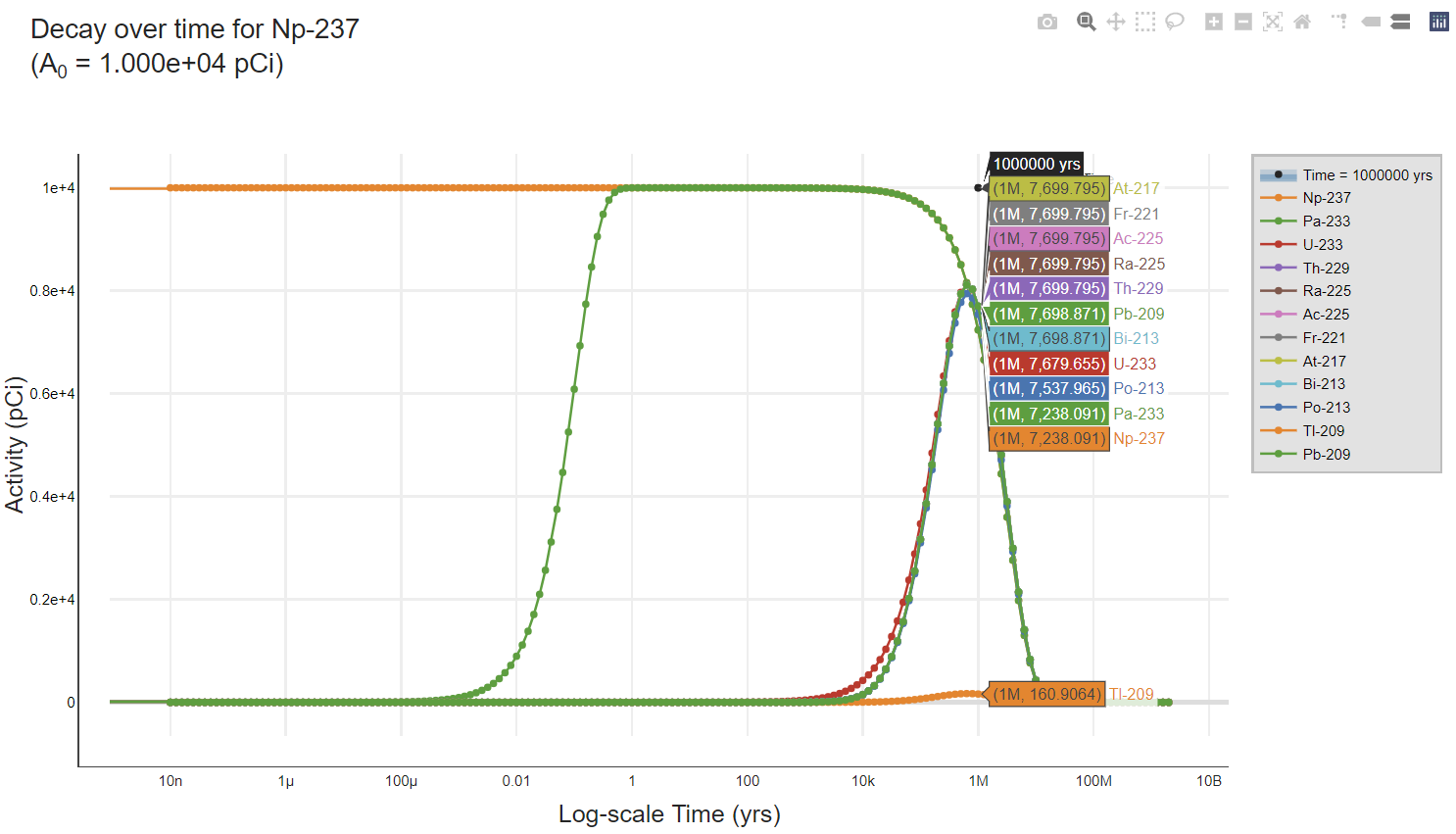
Task: Pick the Lasso Select tool
Action: coord(1174,22)
